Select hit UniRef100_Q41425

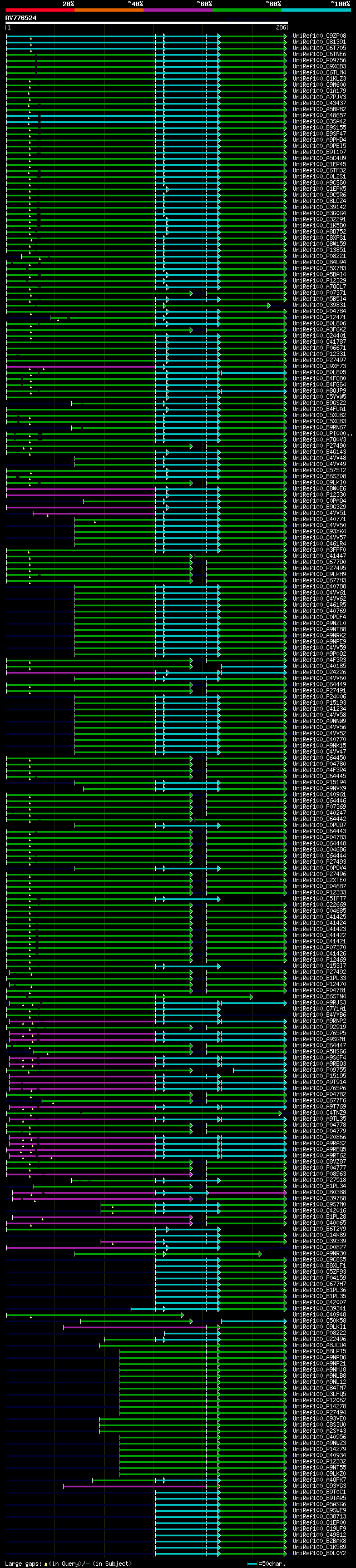319,917
